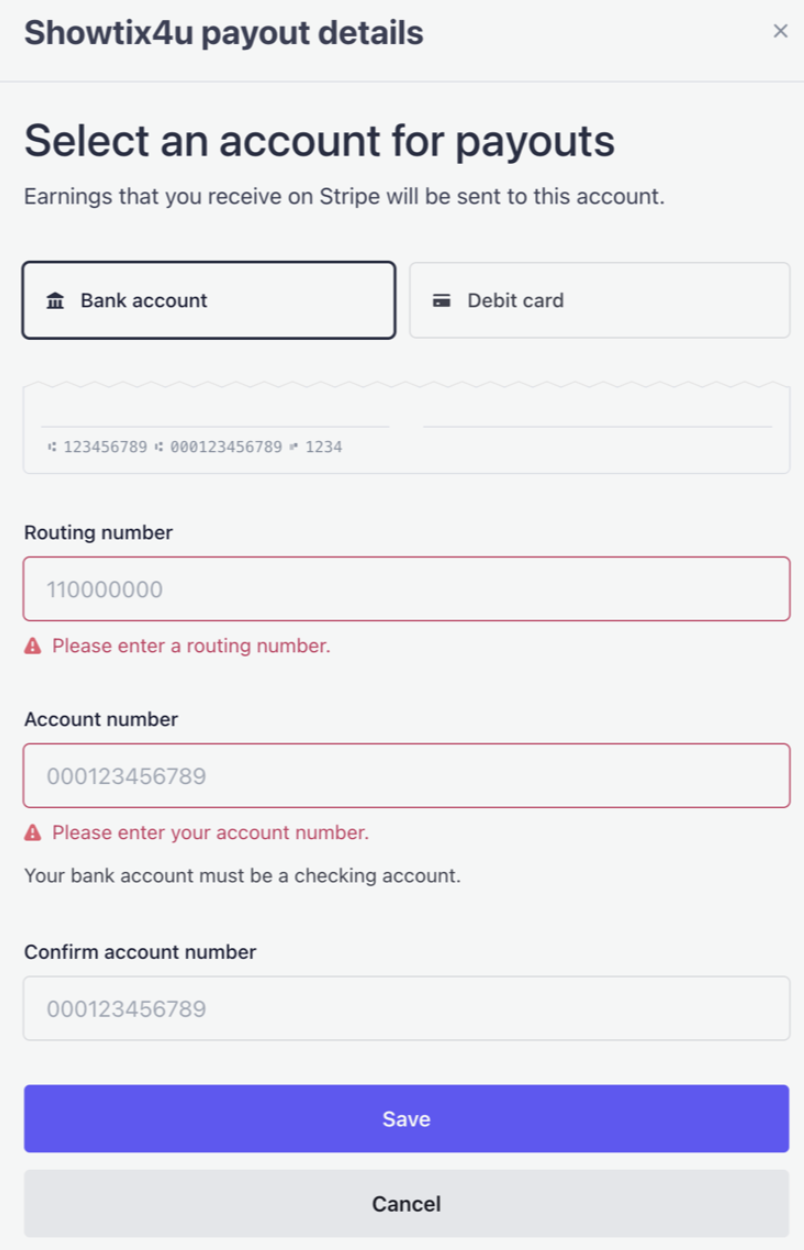Focus the Account number input field
804x1250 pixels.
click(x=407, y=775)
